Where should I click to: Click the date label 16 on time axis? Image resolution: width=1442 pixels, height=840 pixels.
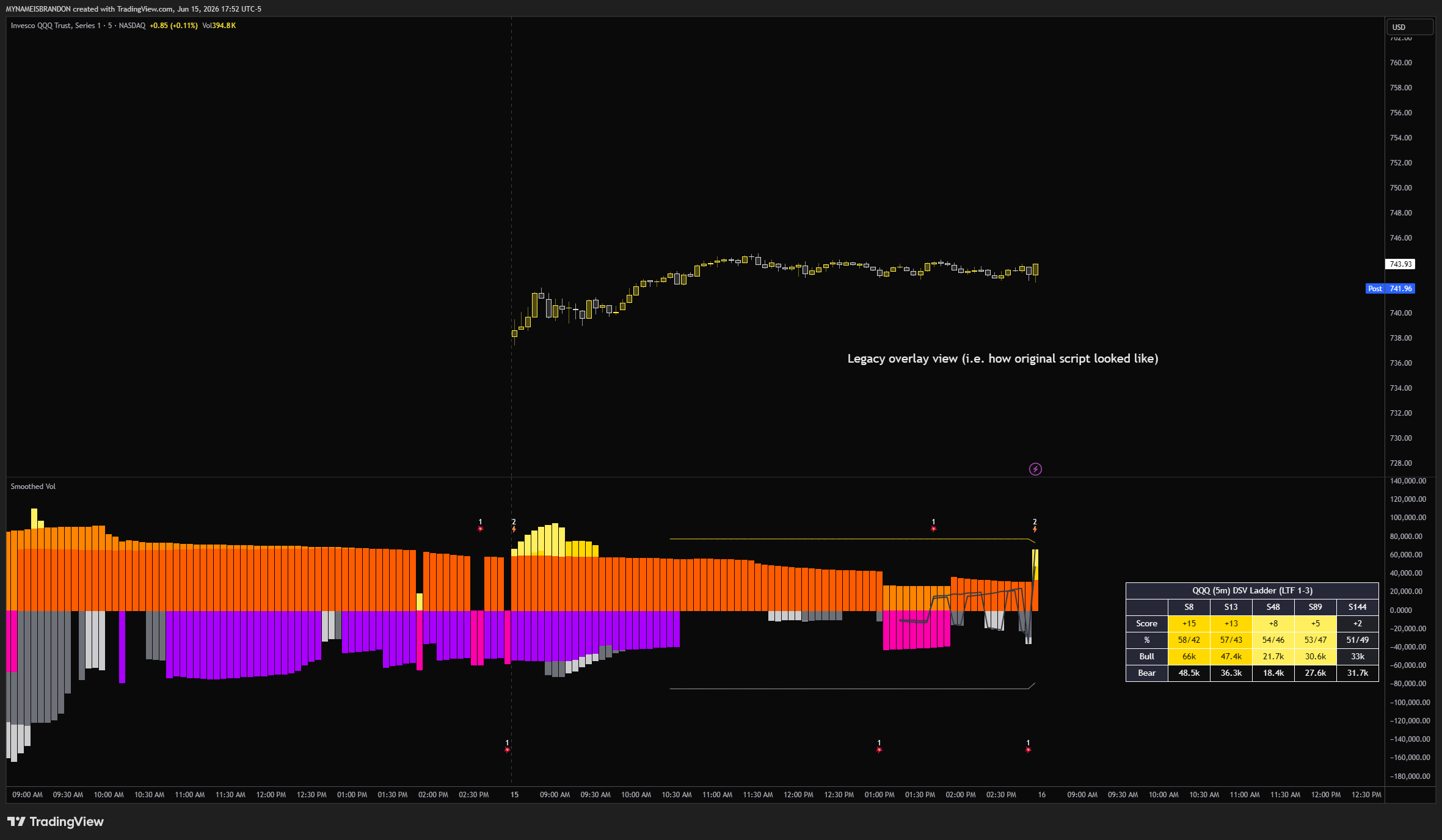point(1041,795)
